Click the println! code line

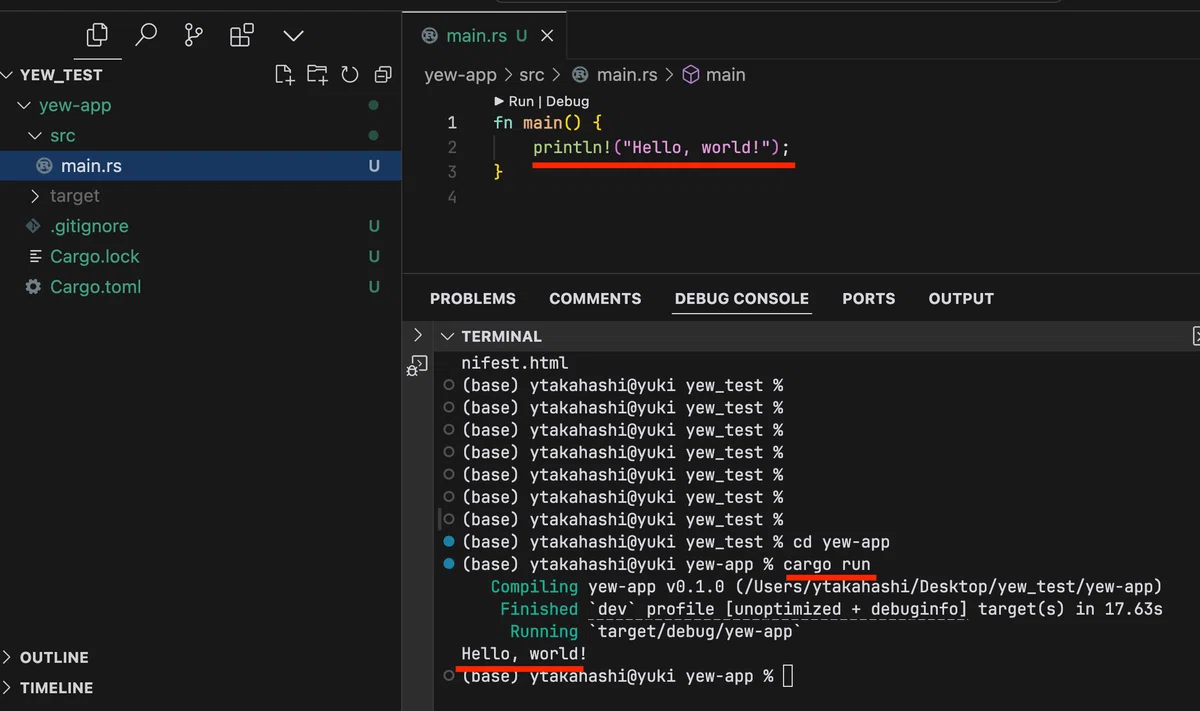point(661,147)
